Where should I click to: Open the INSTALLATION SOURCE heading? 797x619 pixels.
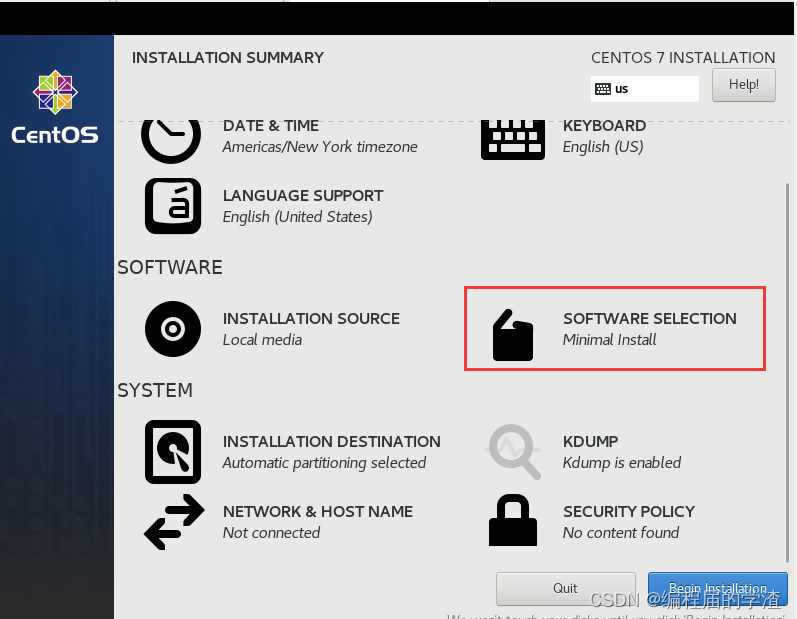[x=311, y=319]
